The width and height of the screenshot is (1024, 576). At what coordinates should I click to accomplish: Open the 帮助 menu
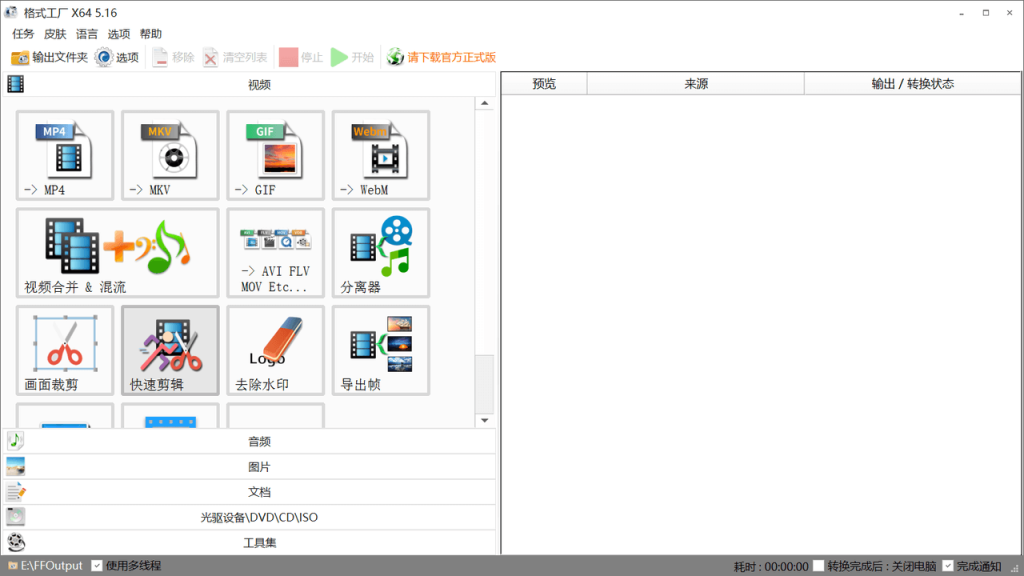(151, 34)
